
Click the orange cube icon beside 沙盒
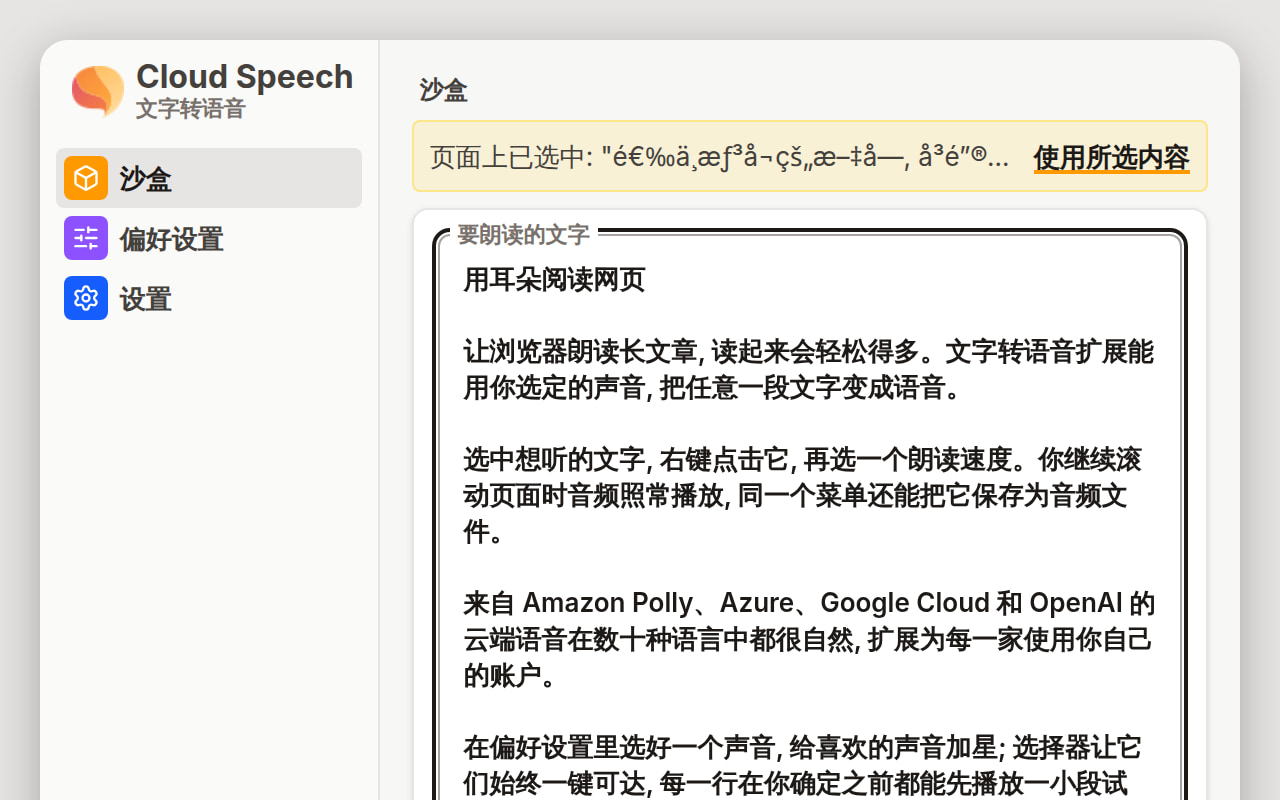click(86, 178)
